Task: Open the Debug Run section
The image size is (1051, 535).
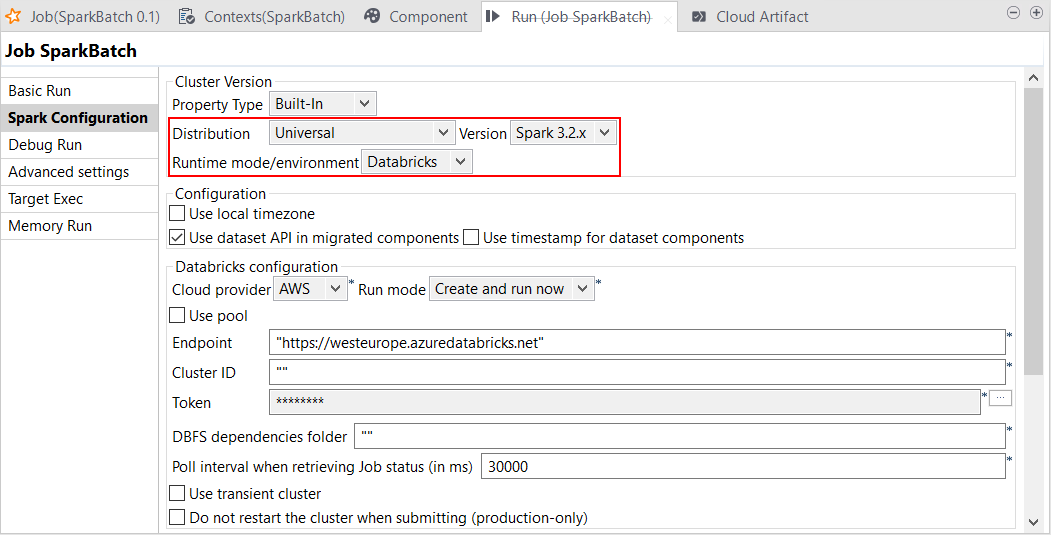Action: click(x=45, y=145)
